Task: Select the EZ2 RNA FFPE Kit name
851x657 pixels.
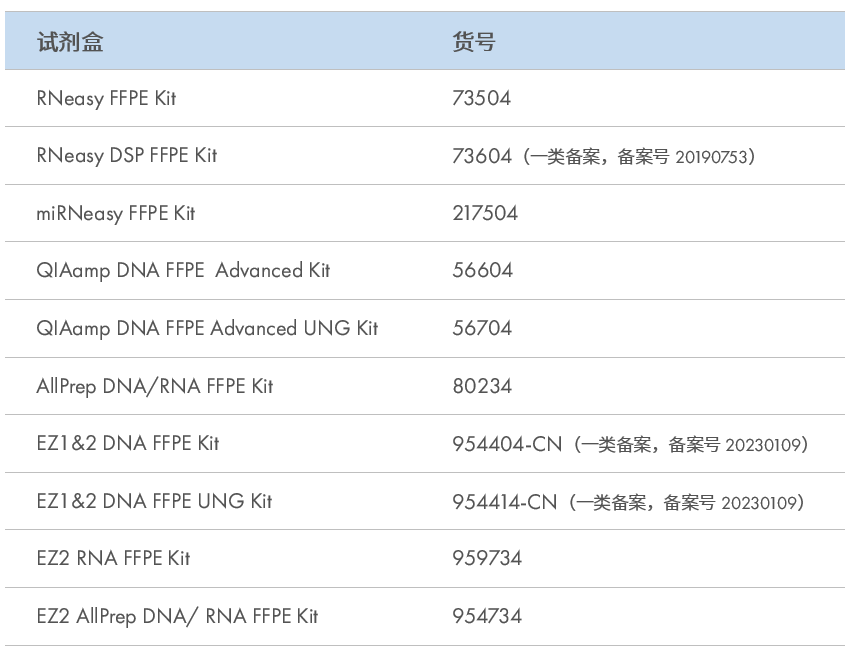Action: 113,558
